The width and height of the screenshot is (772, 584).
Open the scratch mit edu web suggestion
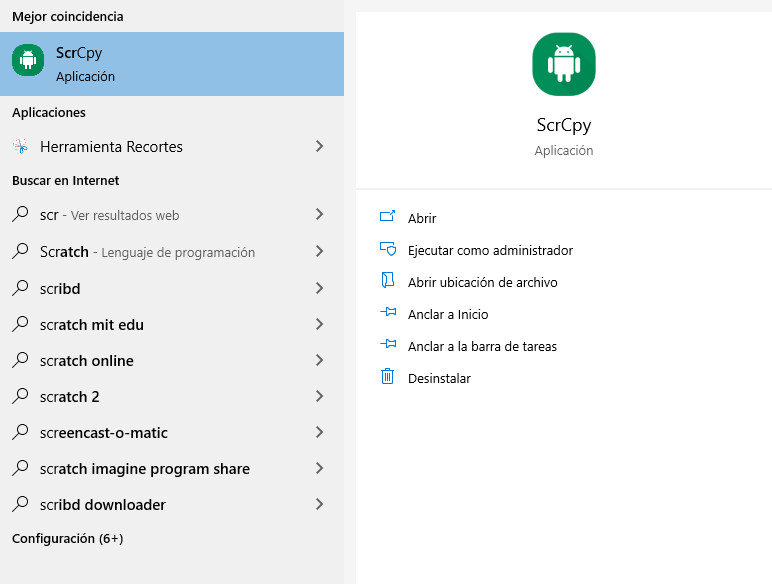[172, 324]
